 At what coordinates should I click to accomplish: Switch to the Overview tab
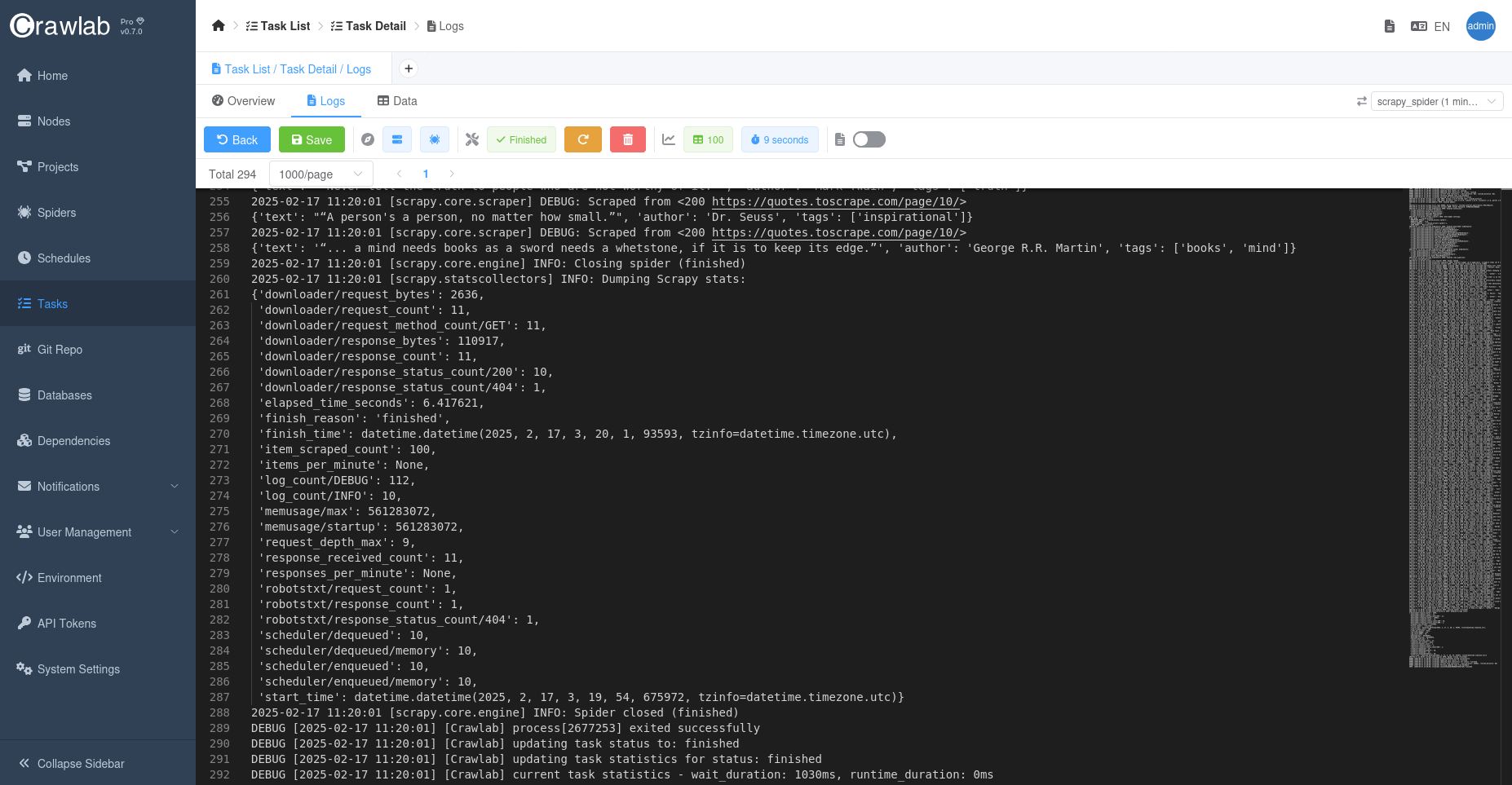coord(243,101)
